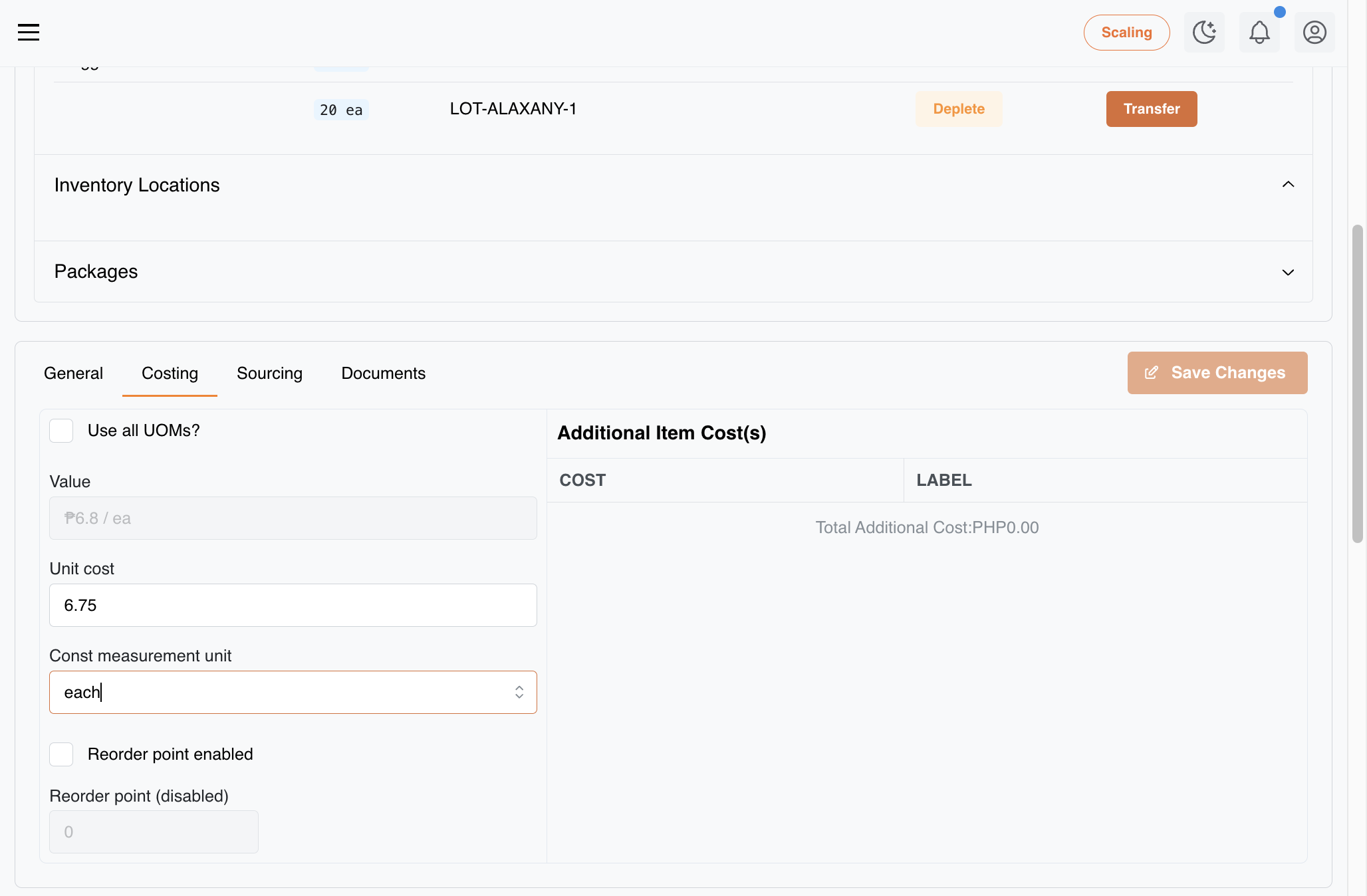
Task: Click the Scaling plan badge
Action: click(1126, 33)
